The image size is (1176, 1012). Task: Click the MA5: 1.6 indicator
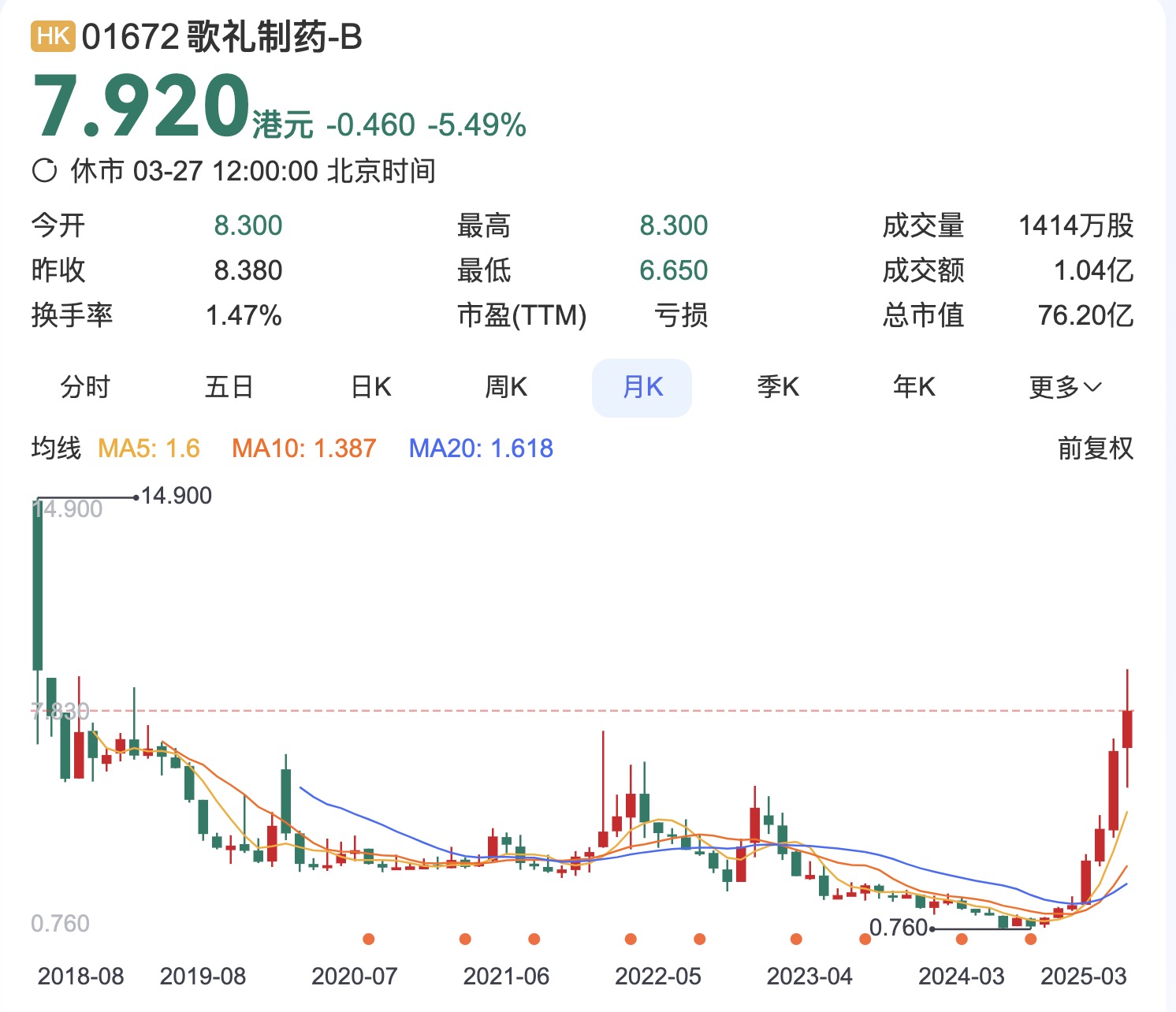coord(149,448)
